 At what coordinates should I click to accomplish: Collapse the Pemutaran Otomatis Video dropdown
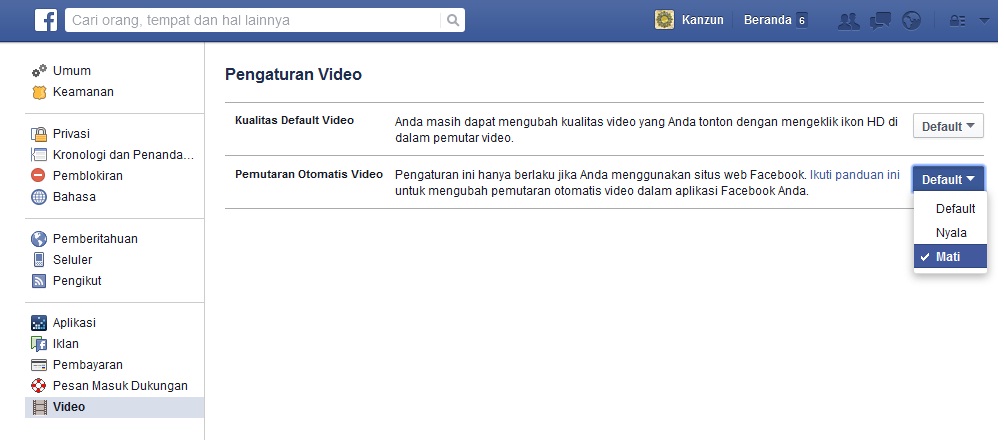[948, 180]
